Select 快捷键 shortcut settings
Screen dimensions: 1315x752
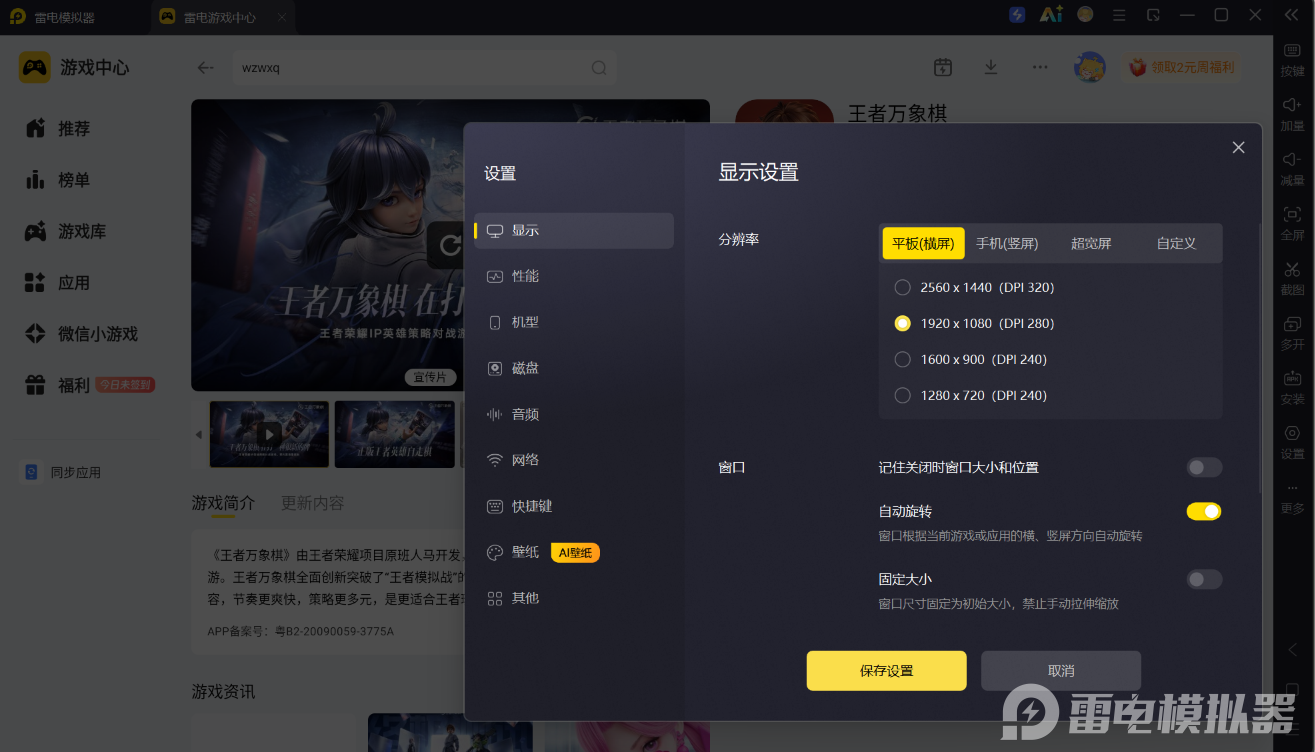(x=574, y=506)
